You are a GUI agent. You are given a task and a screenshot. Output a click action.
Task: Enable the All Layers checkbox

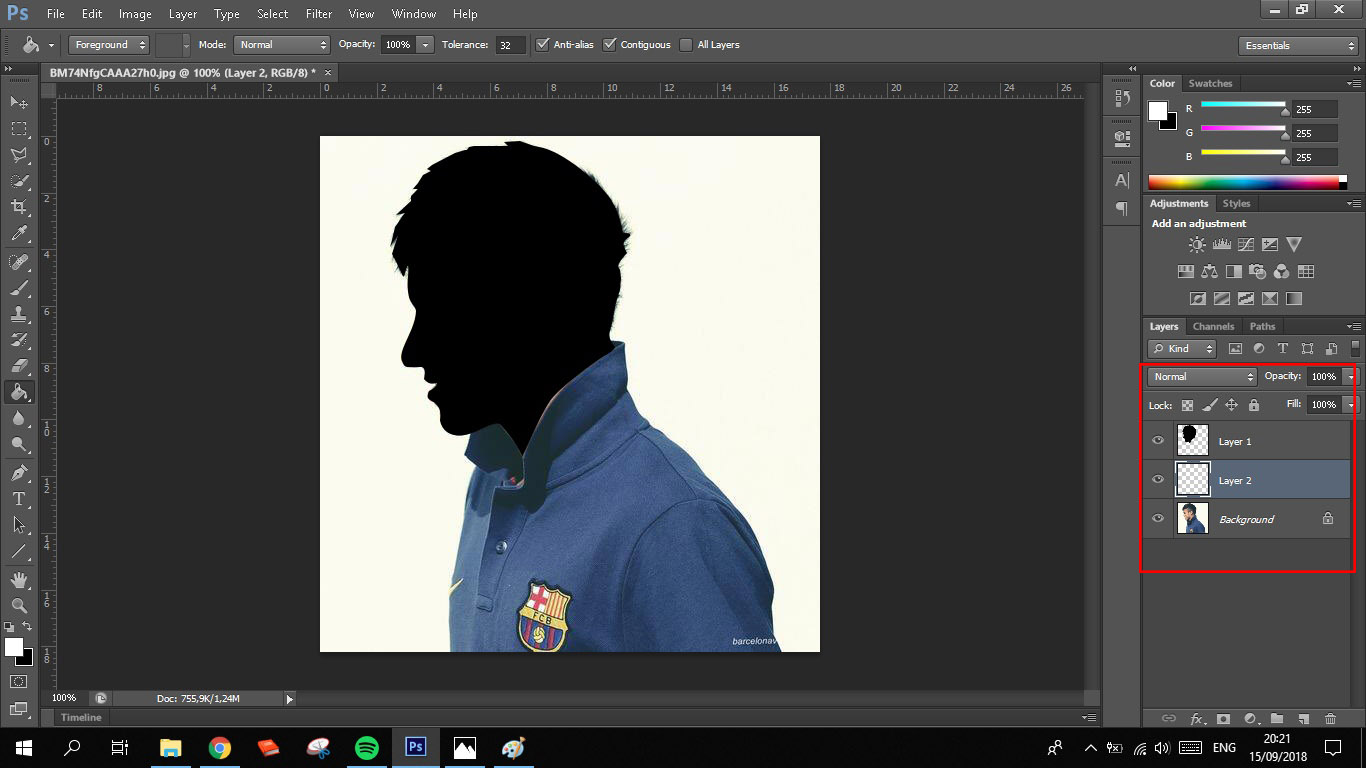(686, 45)
